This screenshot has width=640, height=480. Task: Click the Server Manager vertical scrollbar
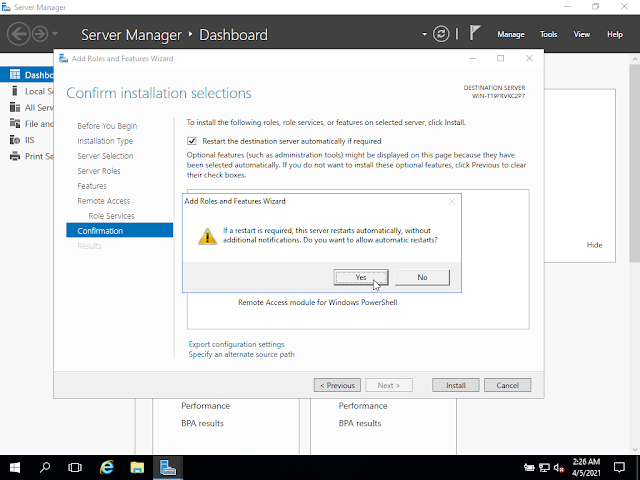(x=635, y=163)
